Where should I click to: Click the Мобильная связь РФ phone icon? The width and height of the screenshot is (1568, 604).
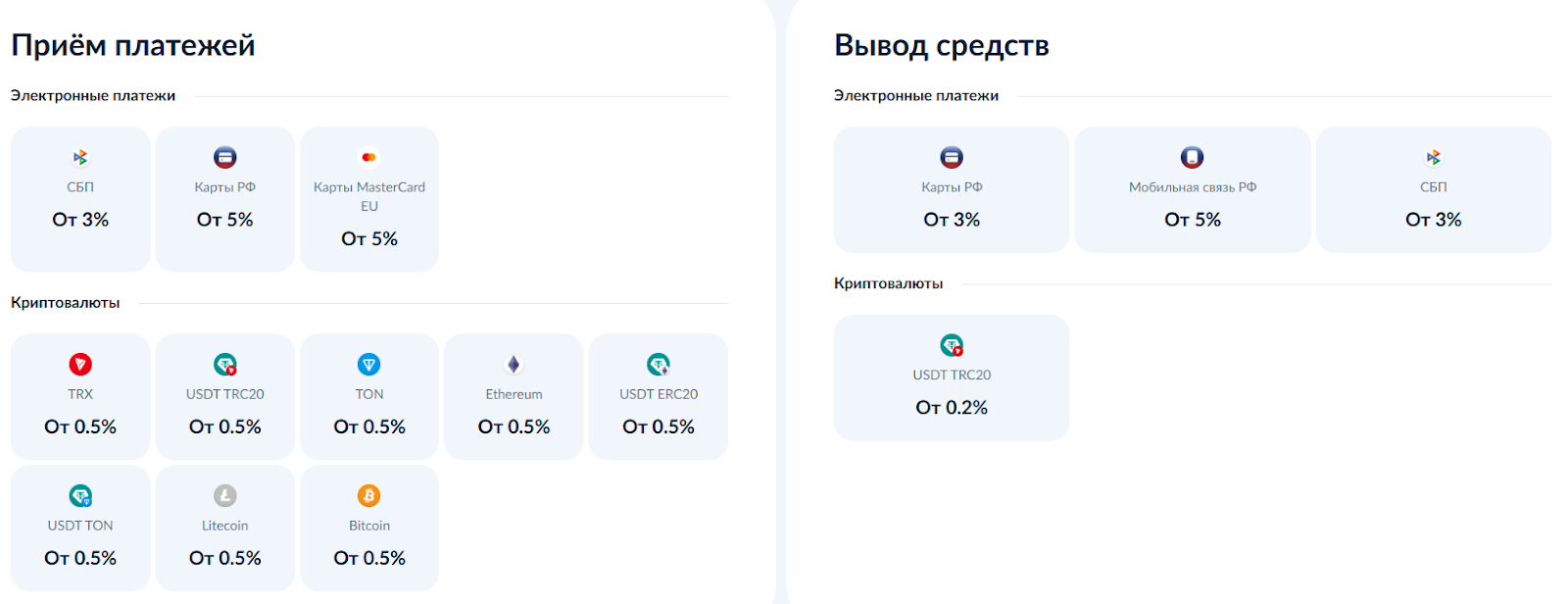click(1193, 158)
